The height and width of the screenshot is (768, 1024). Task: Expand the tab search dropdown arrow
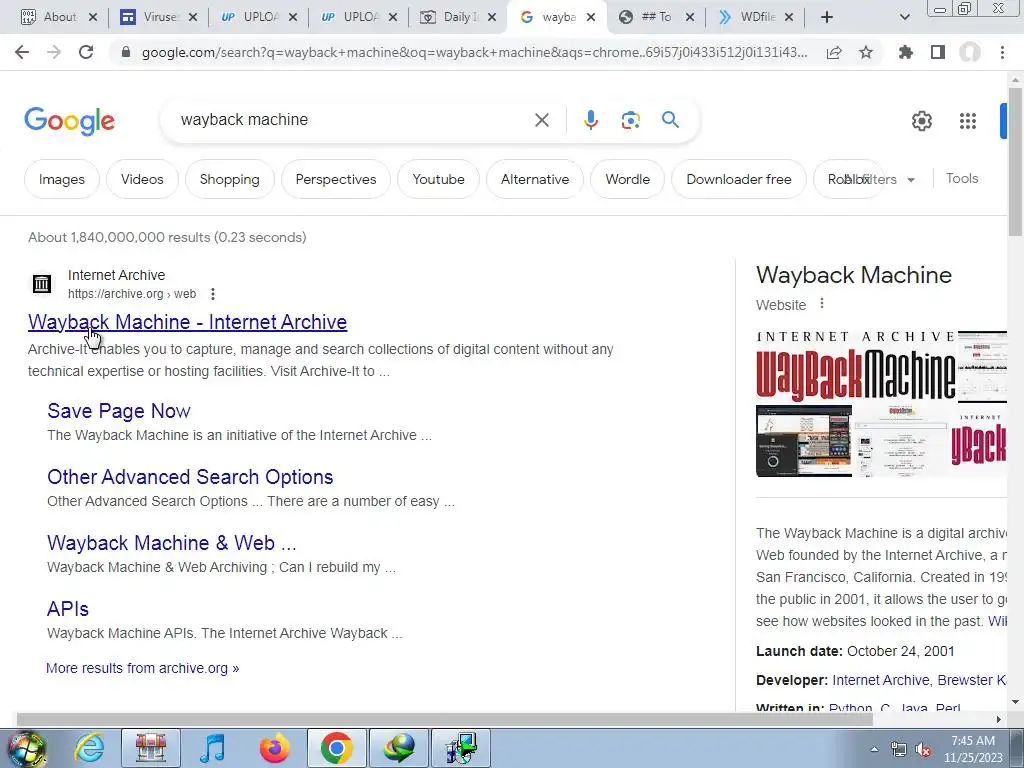tap(904, 17)
